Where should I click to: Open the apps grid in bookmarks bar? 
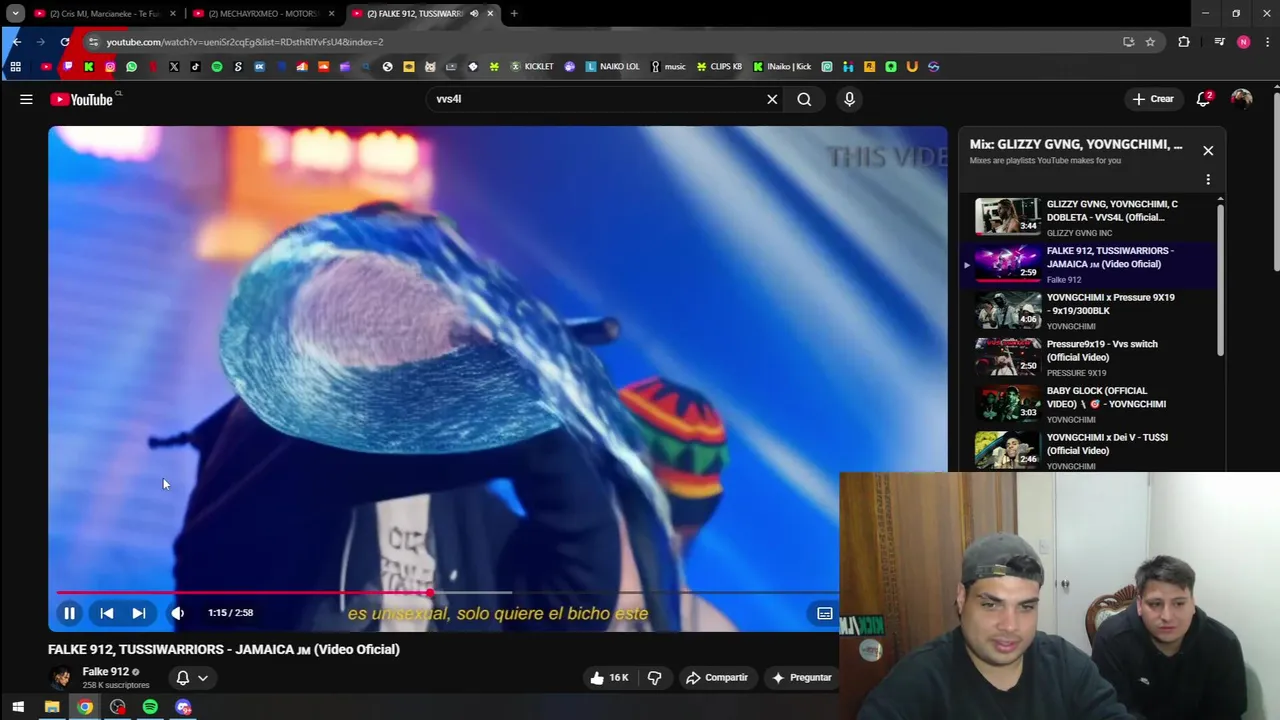15,67
